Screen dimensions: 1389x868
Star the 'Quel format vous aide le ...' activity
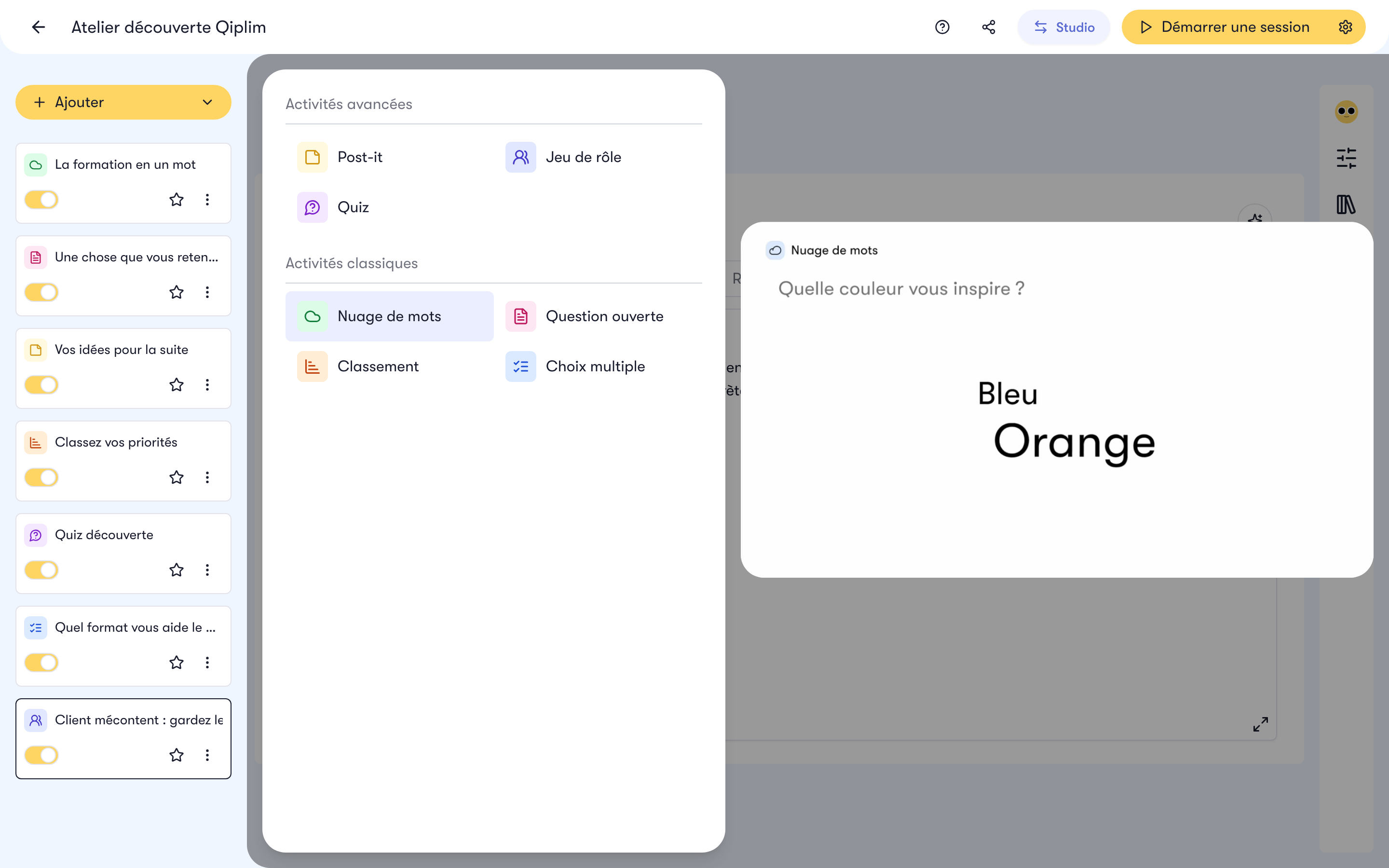176,663
